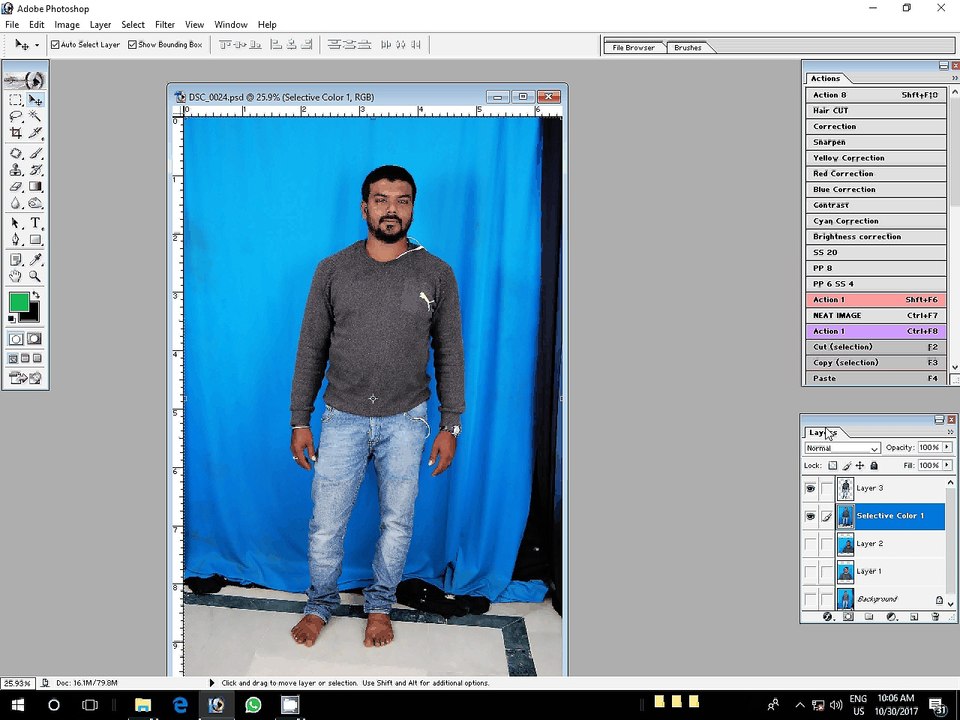Toggle Auto Select Layer checkbox
The height and width of the screenshot is (720, 960).
tap(55, 45)
